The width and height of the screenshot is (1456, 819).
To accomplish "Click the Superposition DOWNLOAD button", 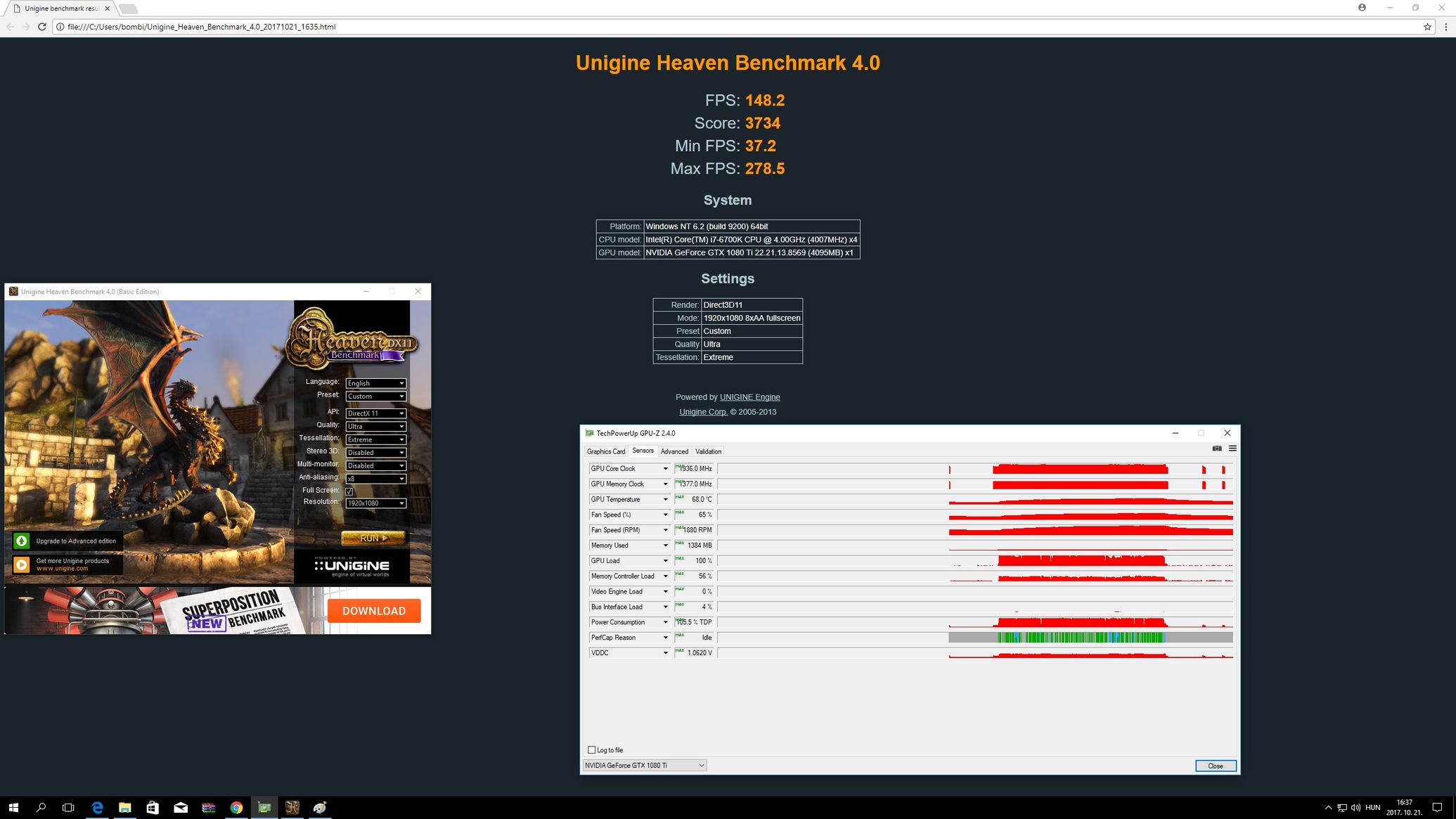I will coord(374,611).
